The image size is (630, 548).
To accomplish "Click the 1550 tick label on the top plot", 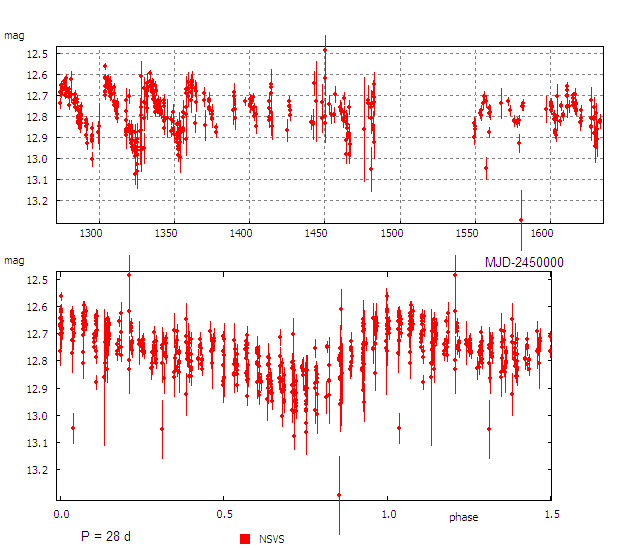I will (467, 233).
